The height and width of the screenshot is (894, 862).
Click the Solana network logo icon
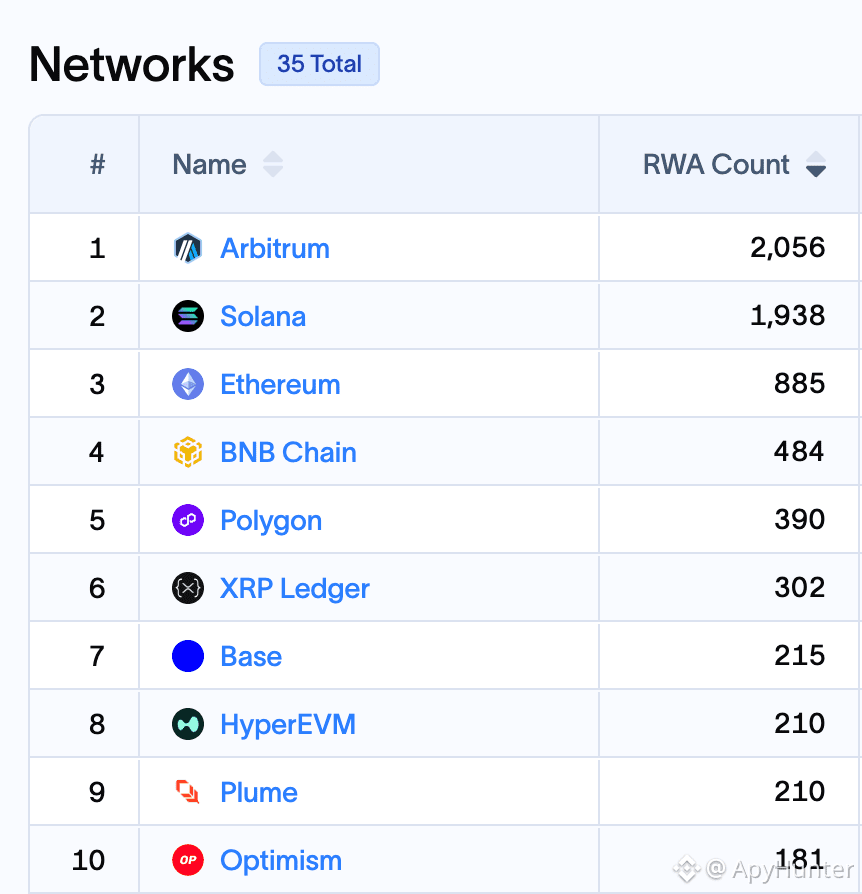click(188, 316)
